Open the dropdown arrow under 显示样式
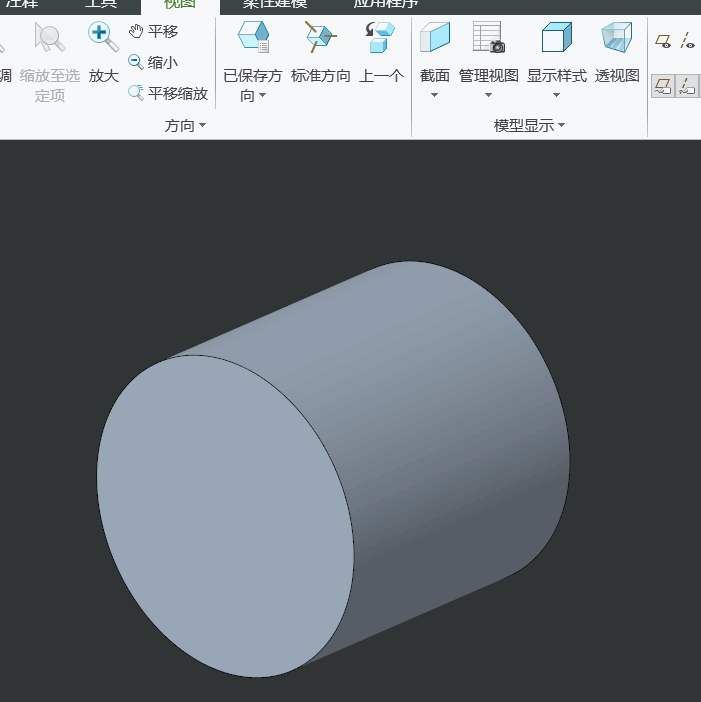The height and width of the screenshot is (702, 701). point(556,95)
